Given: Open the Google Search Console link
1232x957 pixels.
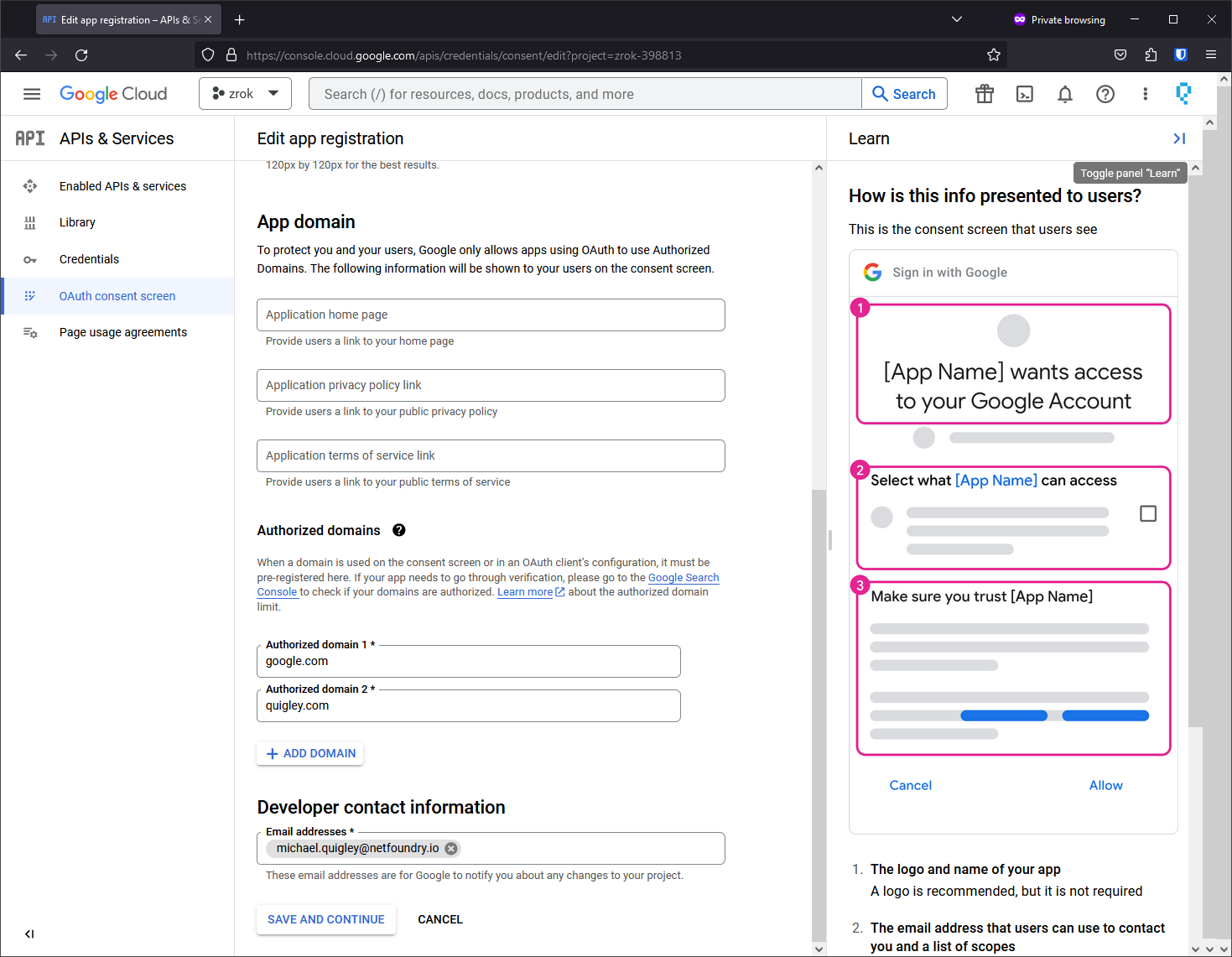Looking at the screenshot, I should click(x=683, y=578).
